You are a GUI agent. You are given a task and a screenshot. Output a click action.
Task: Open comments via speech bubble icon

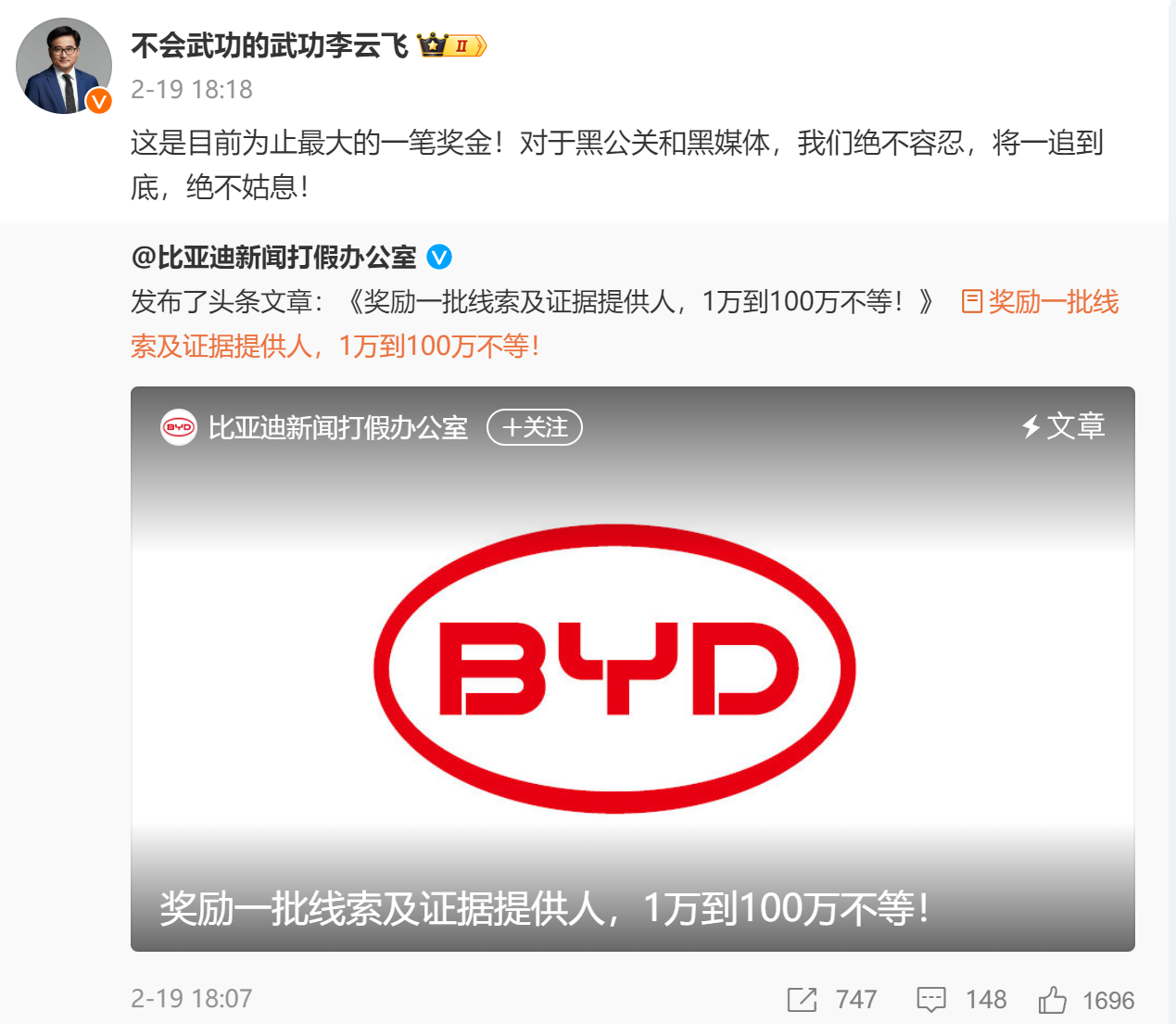point(931,1000)
